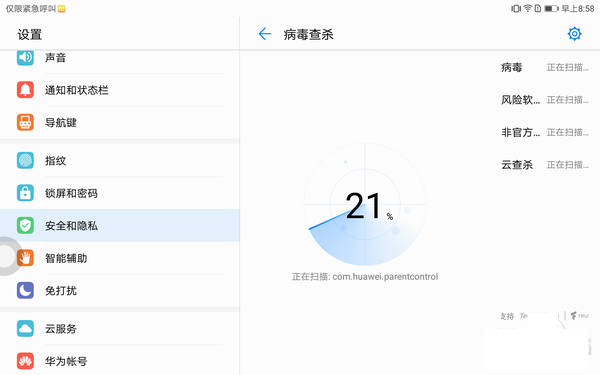Tap the blue back arrow beside 病毒查杀

(265, 34)
